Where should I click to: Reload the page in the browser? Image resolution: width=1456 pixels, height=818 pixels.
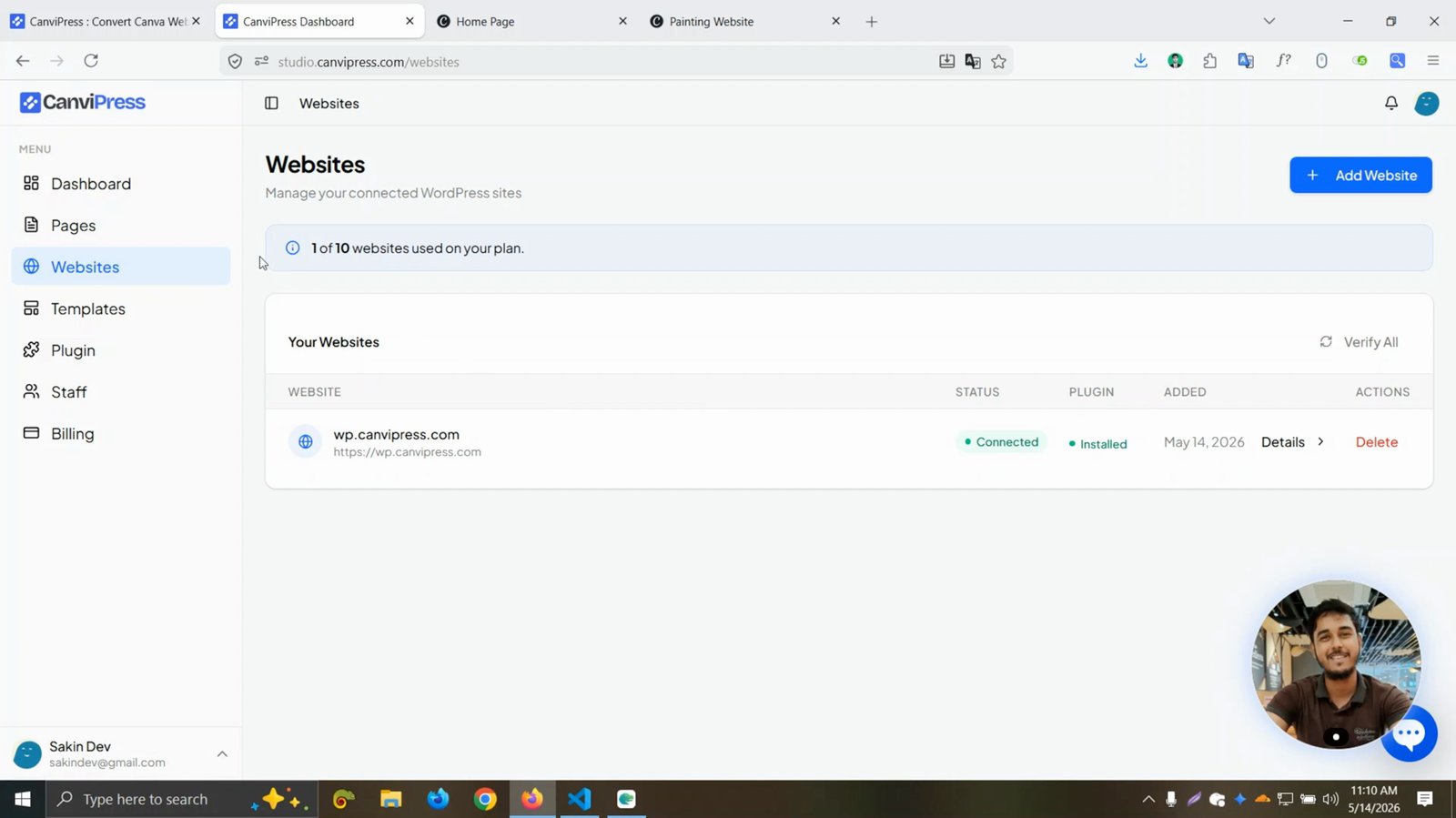[x=91, y=61]
